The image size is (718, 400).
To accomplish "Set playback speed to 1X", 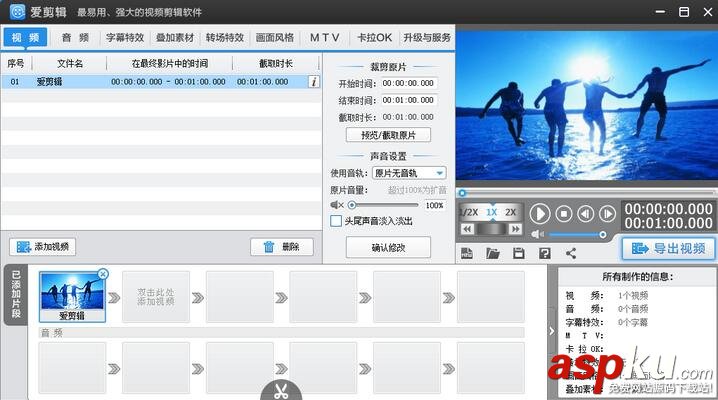I will 492,212.
